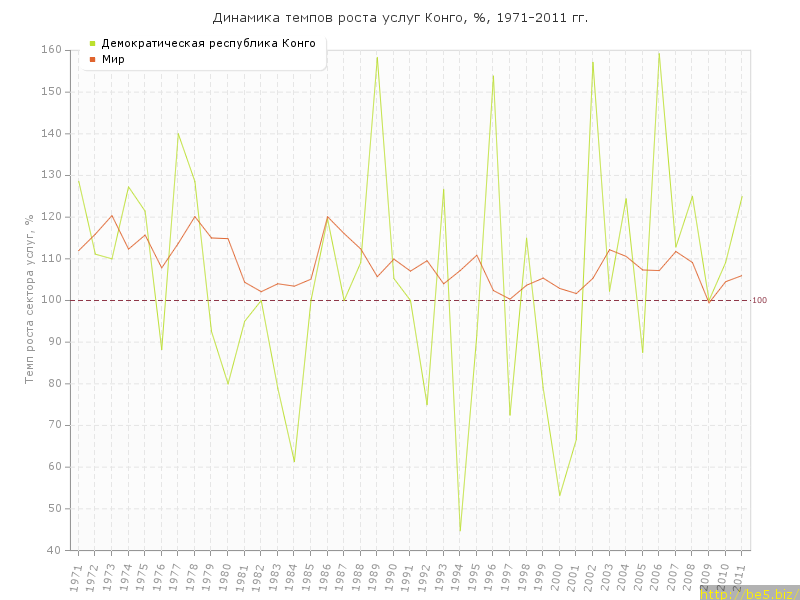Image resolution: width=800 pixels, height=600 pixels.
Task: Click the Congo line's lowest point at 1994
Action: pyautogui.click(x=460, y=531)
